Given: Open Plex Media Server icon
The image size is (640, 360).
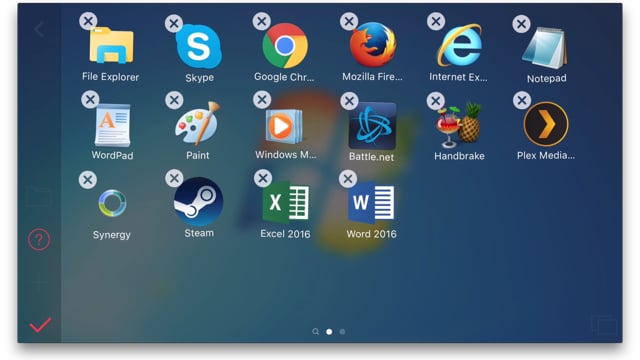Looking at the screenshot, I should pyautogui.click(x=546, y=124).
